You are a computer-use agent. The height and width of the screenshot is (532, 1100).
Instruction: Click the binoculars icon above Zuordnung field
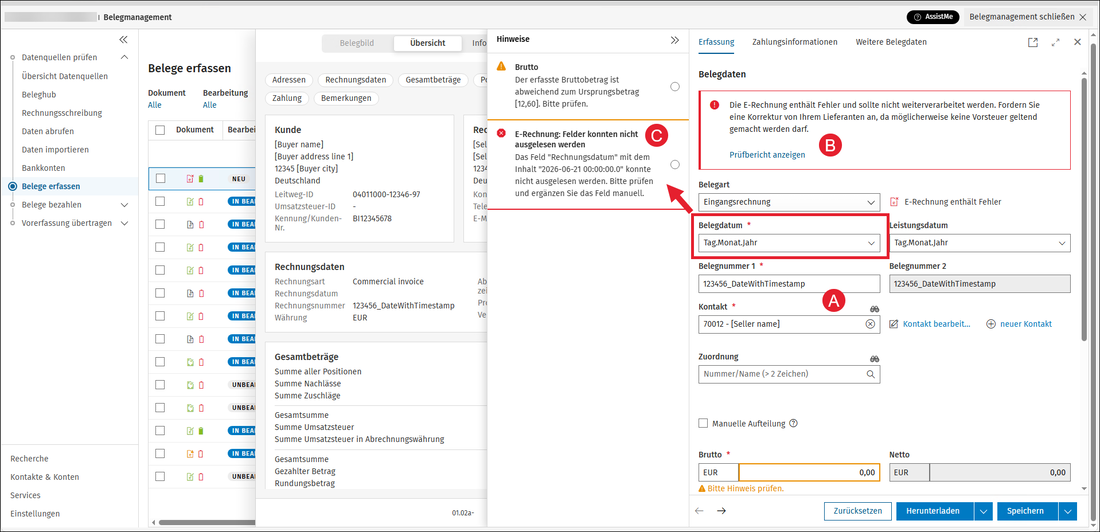pos(874,359)
